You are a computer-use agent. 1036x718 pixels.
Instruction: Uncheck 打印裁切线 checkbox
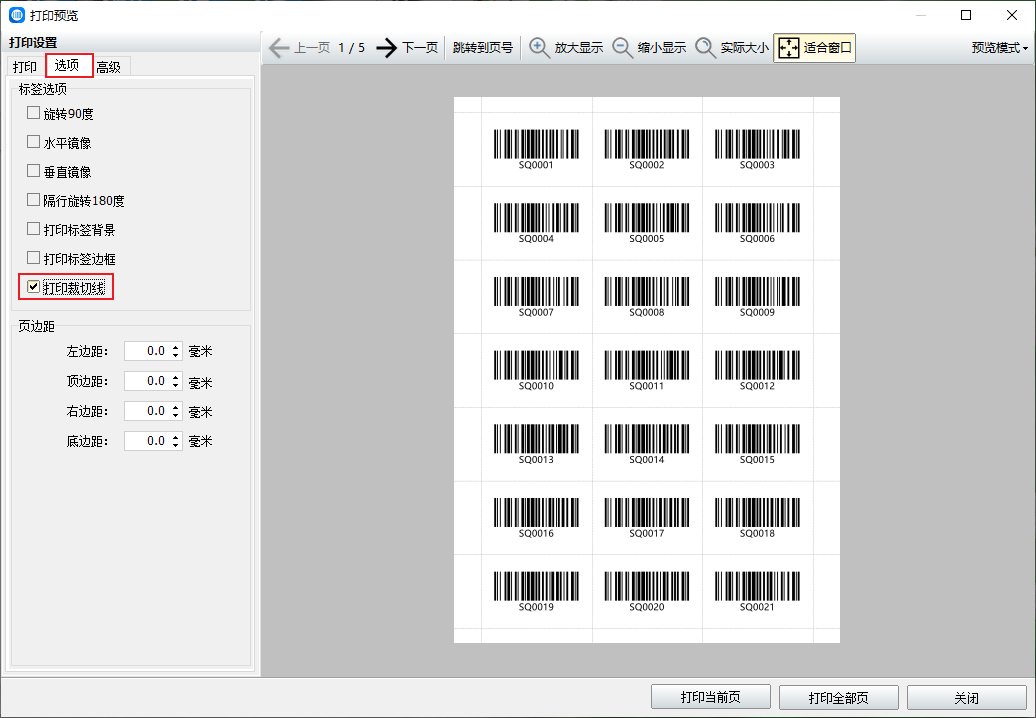(34, 287)
